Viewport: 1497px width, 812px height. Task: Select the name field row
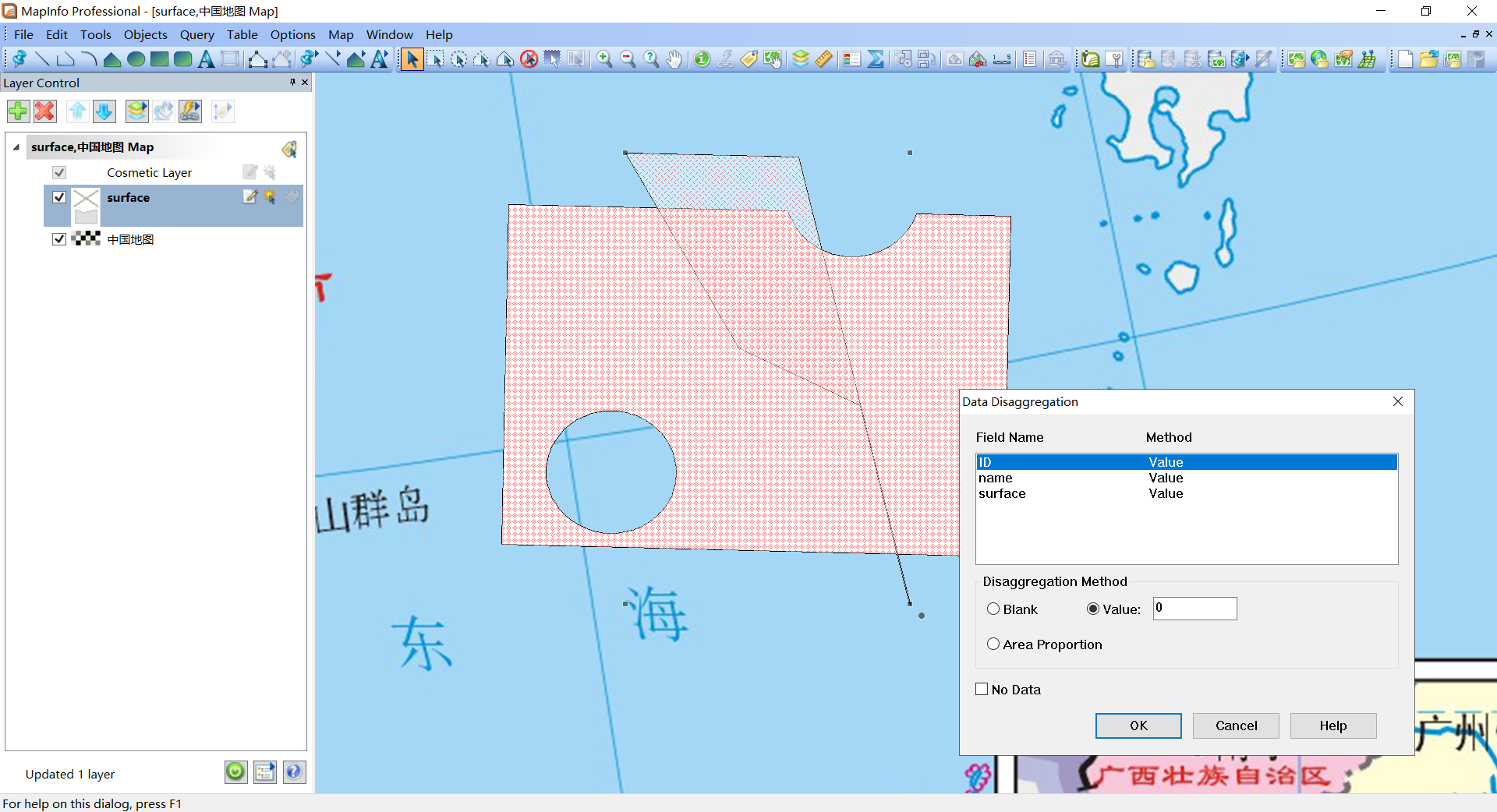tap(1186, 478)
